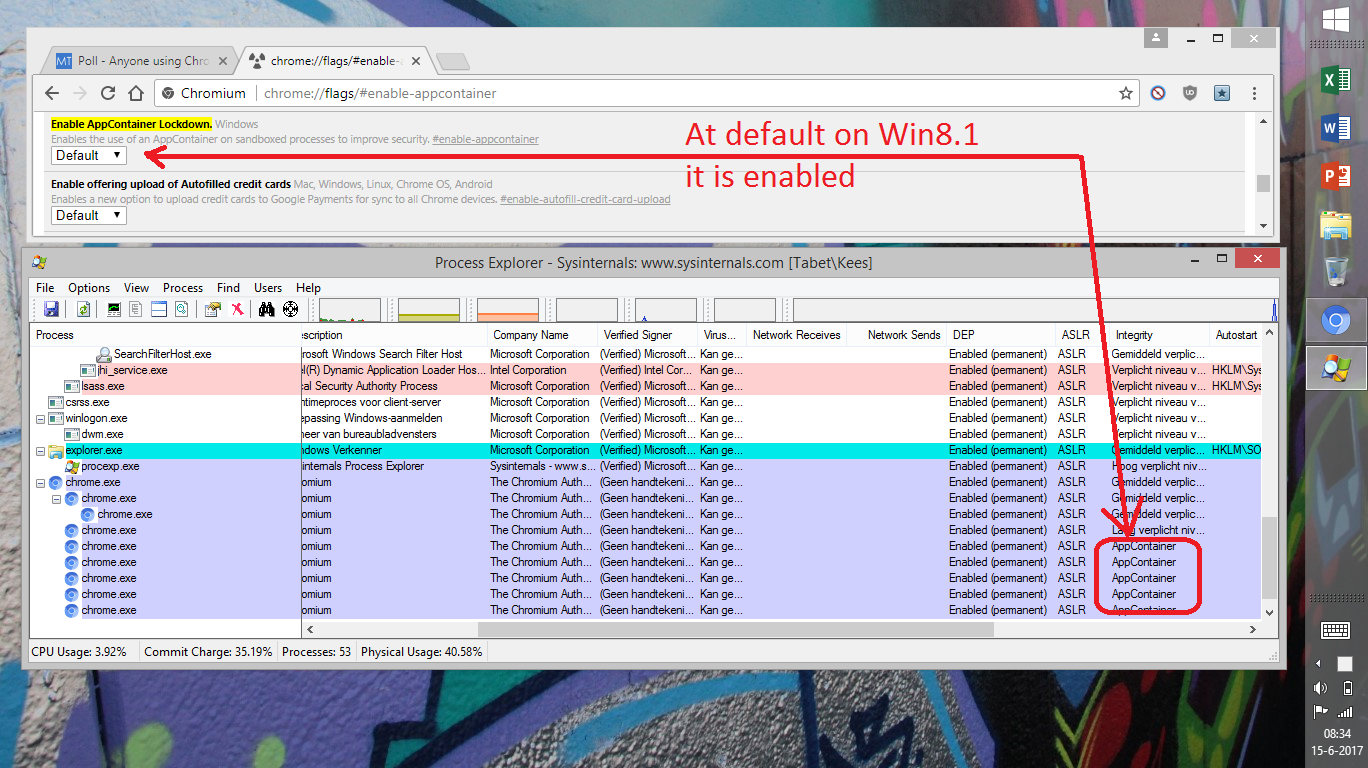This screenshot has height=768, width=1368.
Task: Click the Chromium back arrow button
Action: click(x=52, y=93)
